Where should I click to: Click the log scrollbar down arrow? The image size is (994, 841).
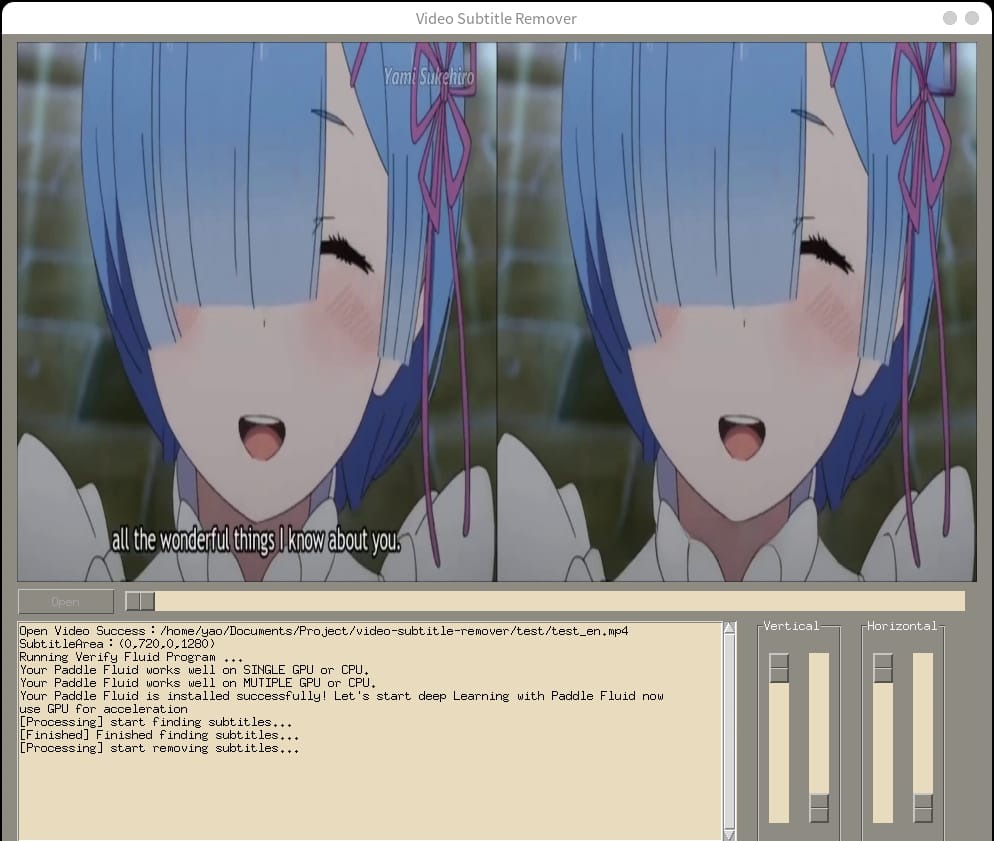[730, 834]
